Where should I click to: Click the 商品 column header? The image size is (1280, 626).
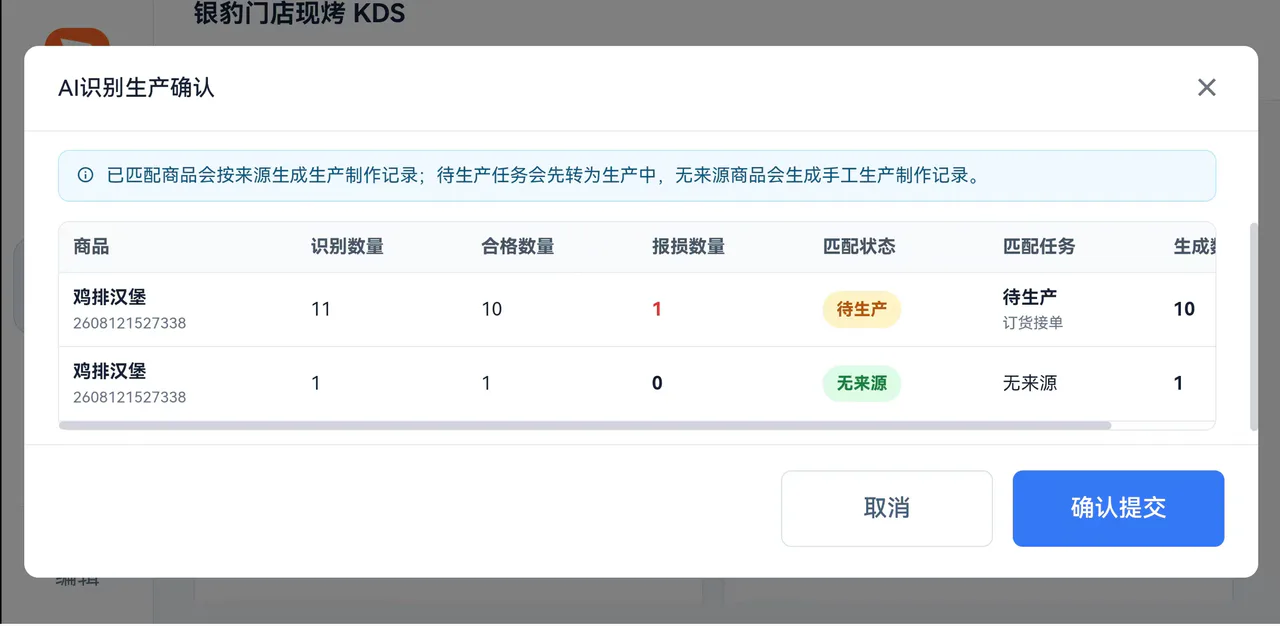91,246
